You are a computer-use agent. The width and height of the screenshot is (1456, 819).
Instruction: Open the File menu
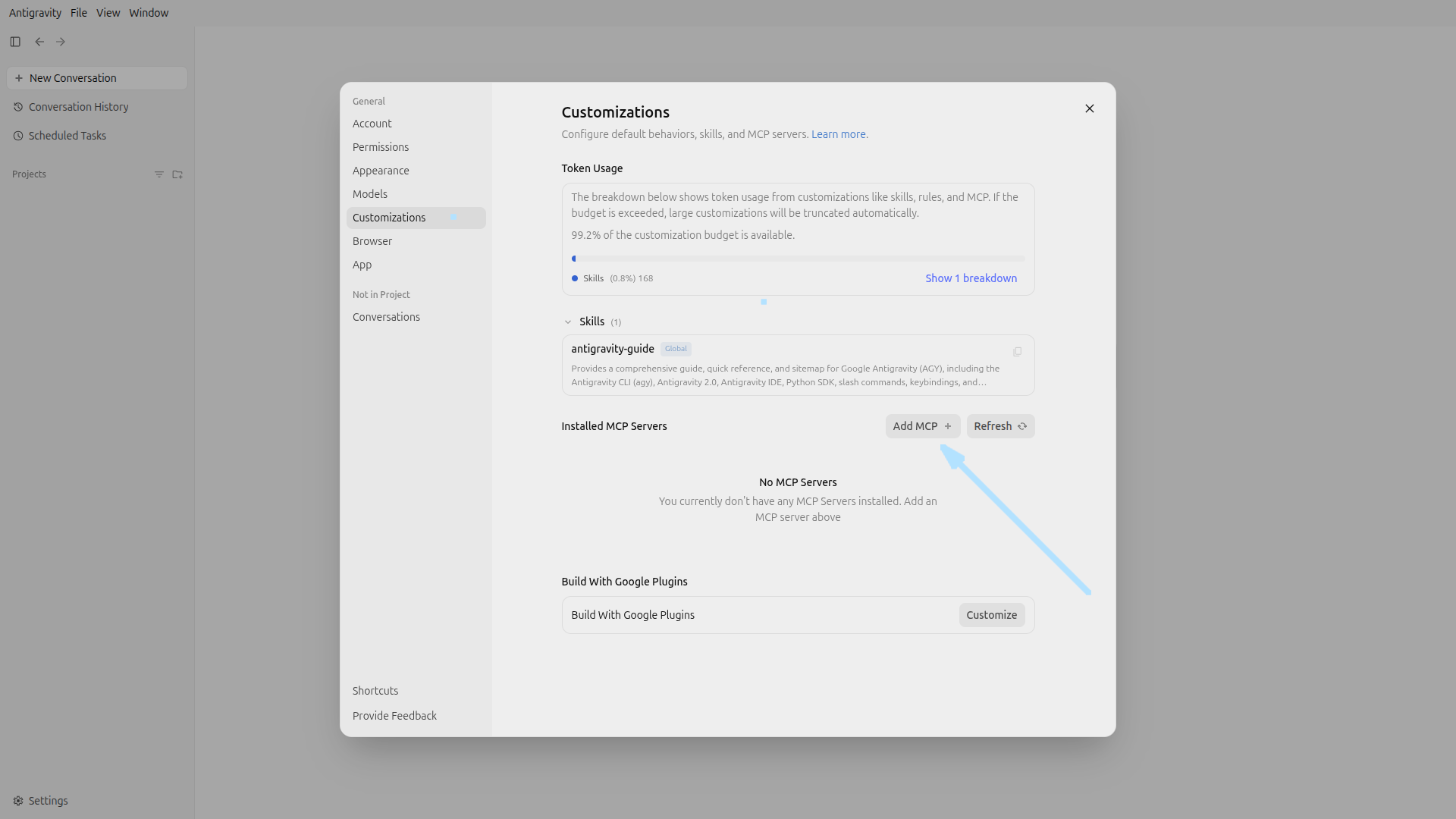[x=79, y=13]
